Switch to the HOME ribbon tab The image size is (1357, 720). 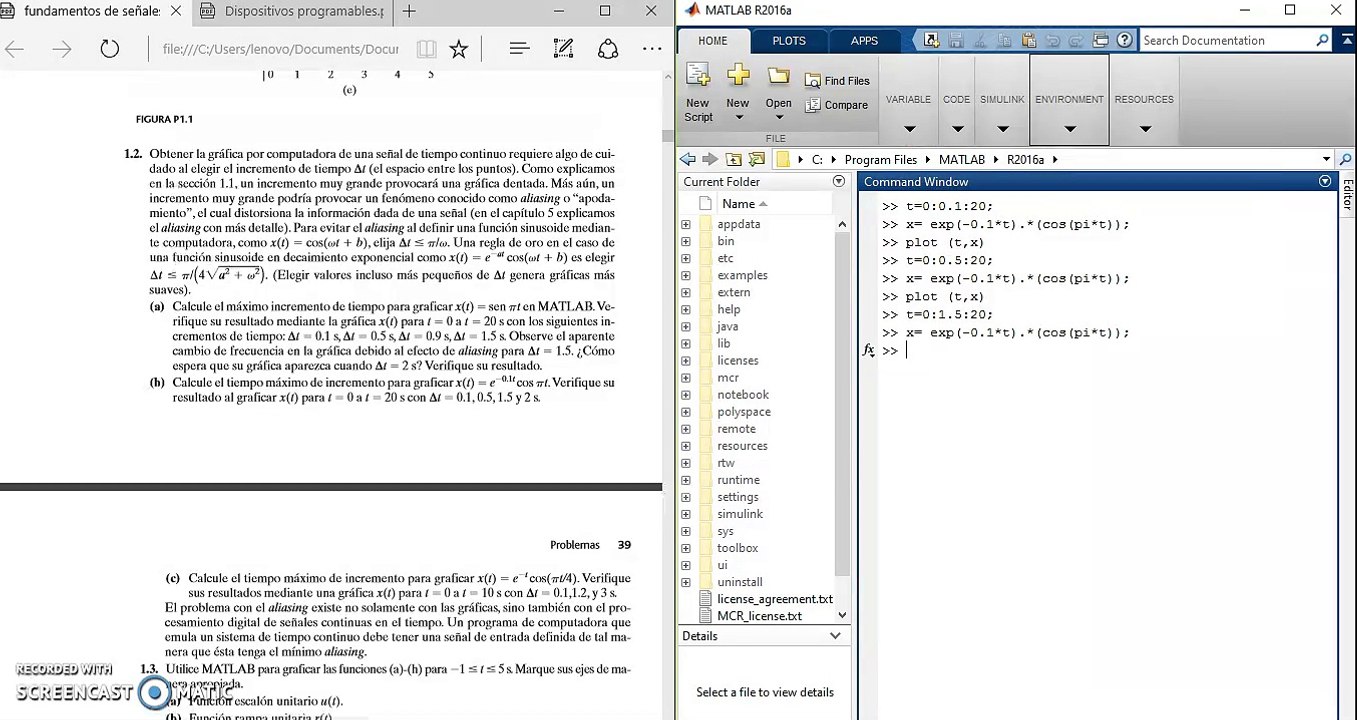pos(713,41)
